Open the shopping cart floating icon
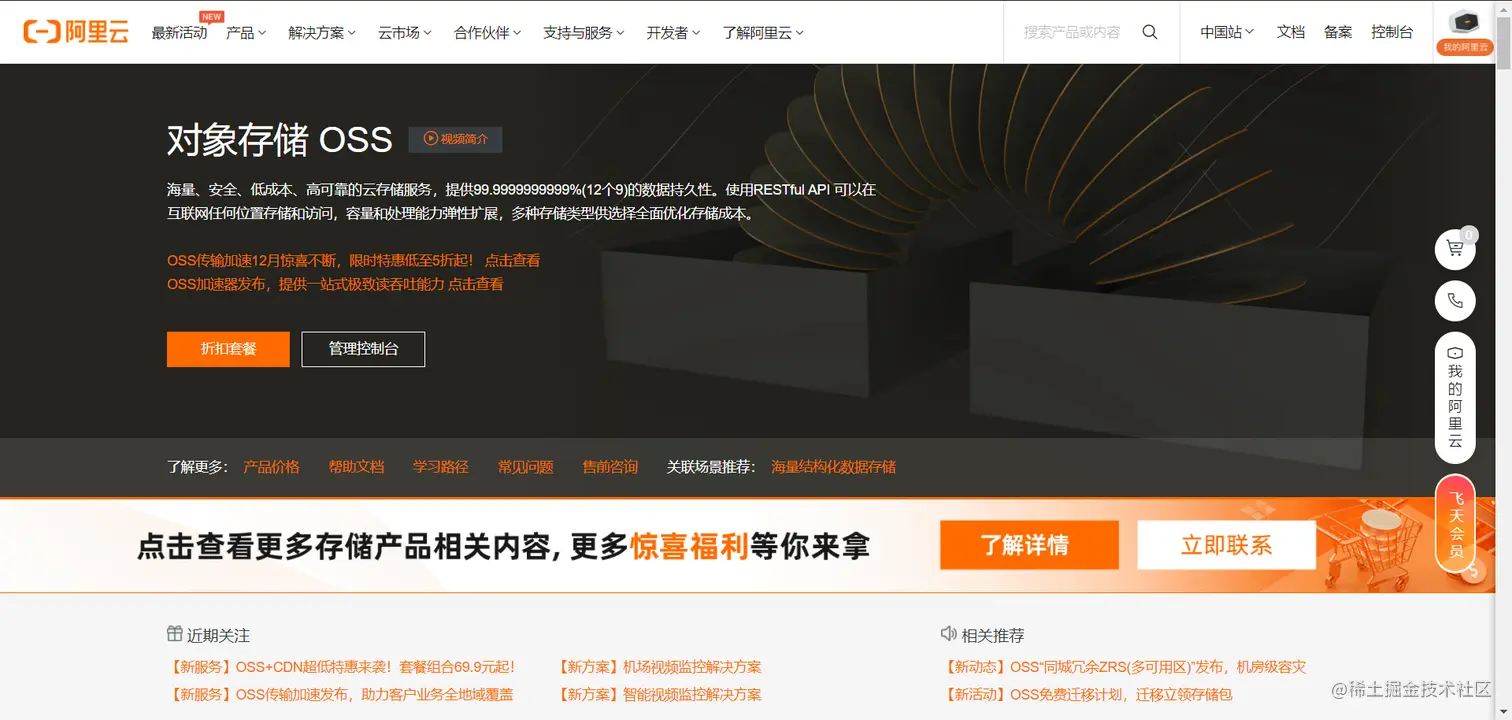The width and height of the screenshot is (1512, 720). [1455, 249]
